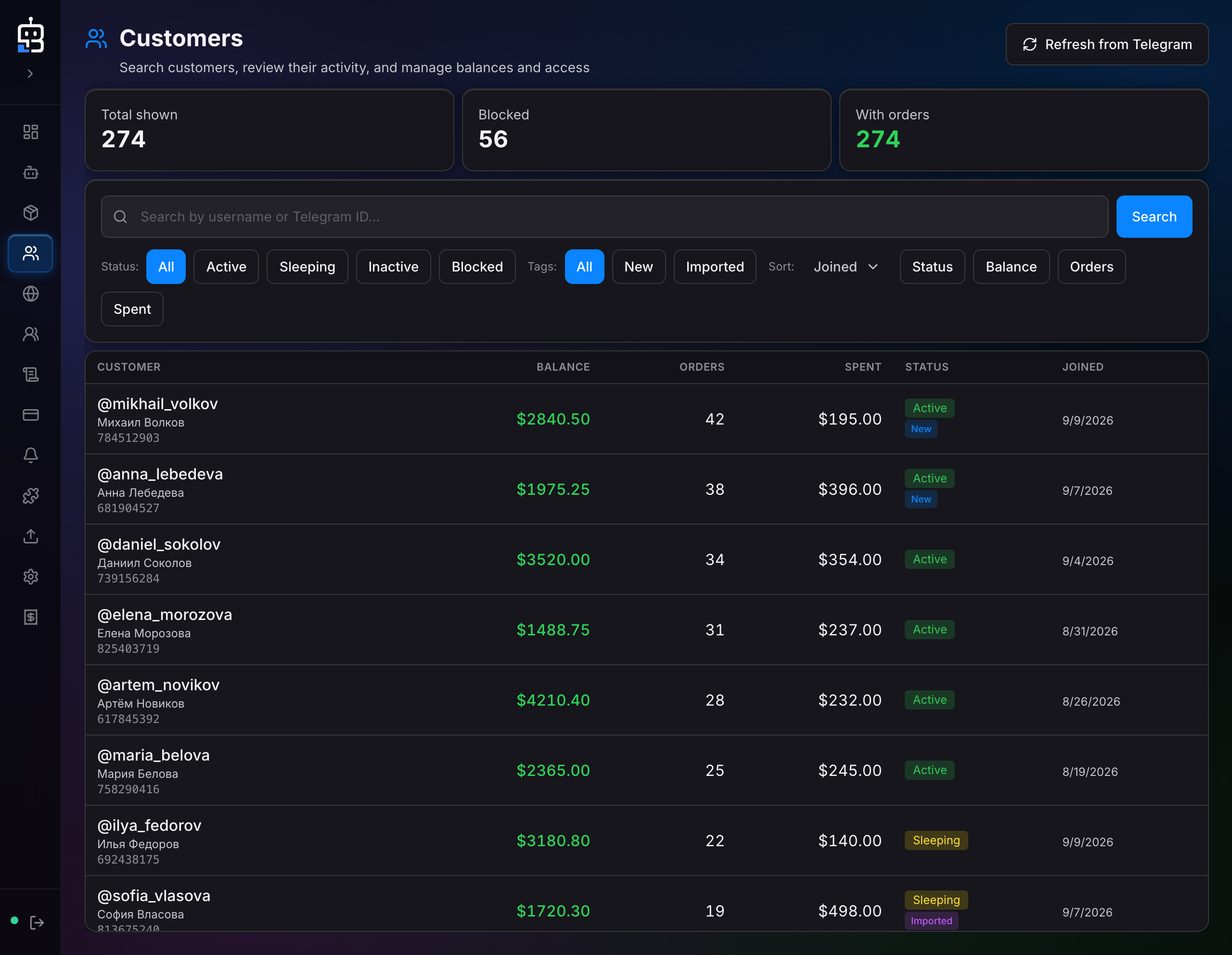Click the Total shown stat card
This screenshot has width=1232, height=955.
(269, 130)
